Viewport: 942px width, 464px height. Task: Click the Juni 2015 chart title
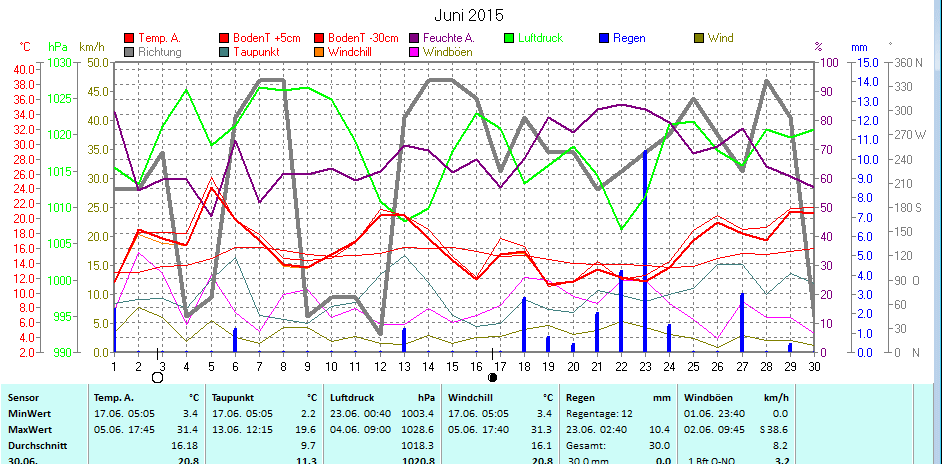coord(469,15)
